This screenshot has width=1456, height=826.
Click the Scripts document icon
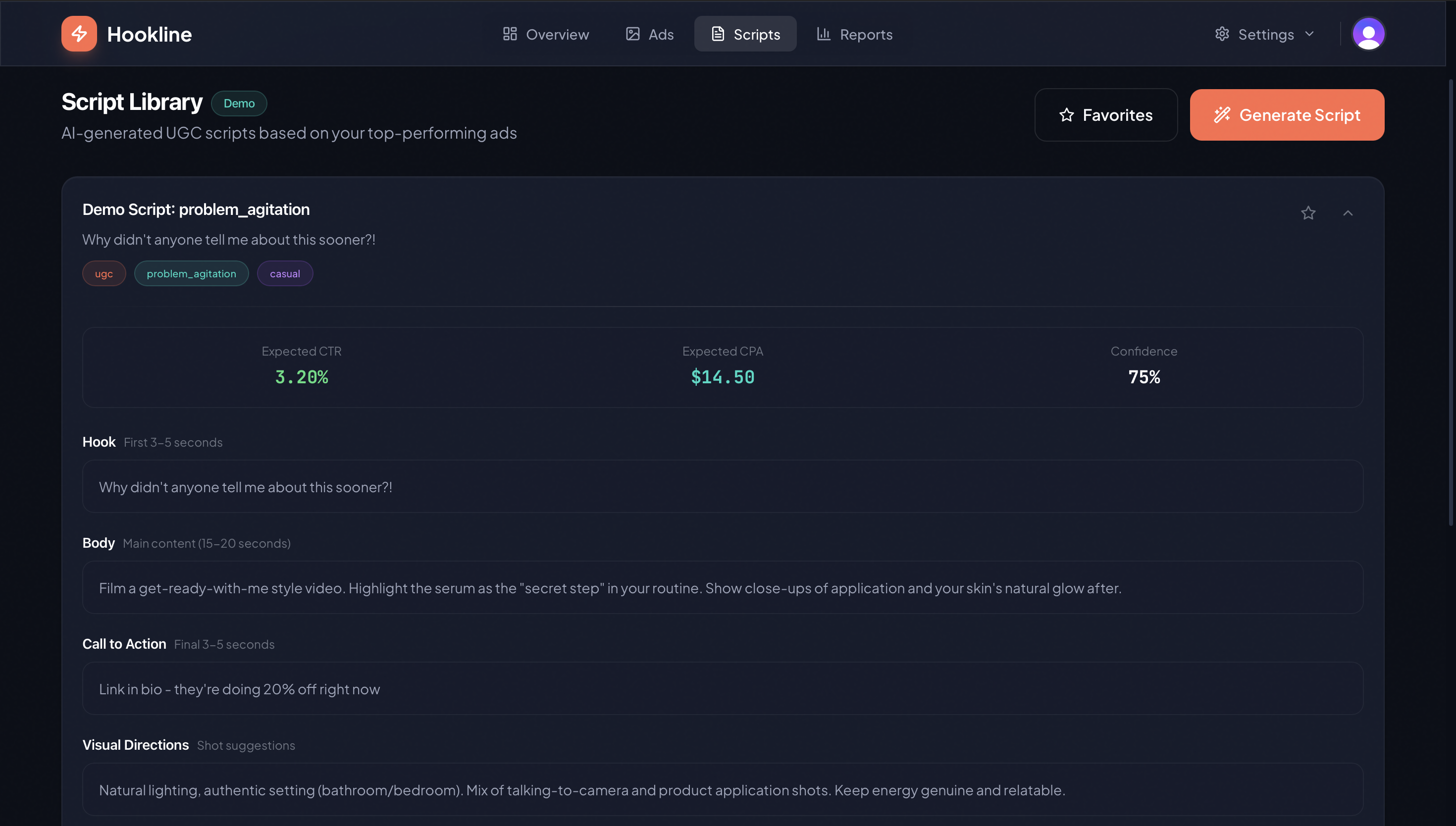point(718,34)
